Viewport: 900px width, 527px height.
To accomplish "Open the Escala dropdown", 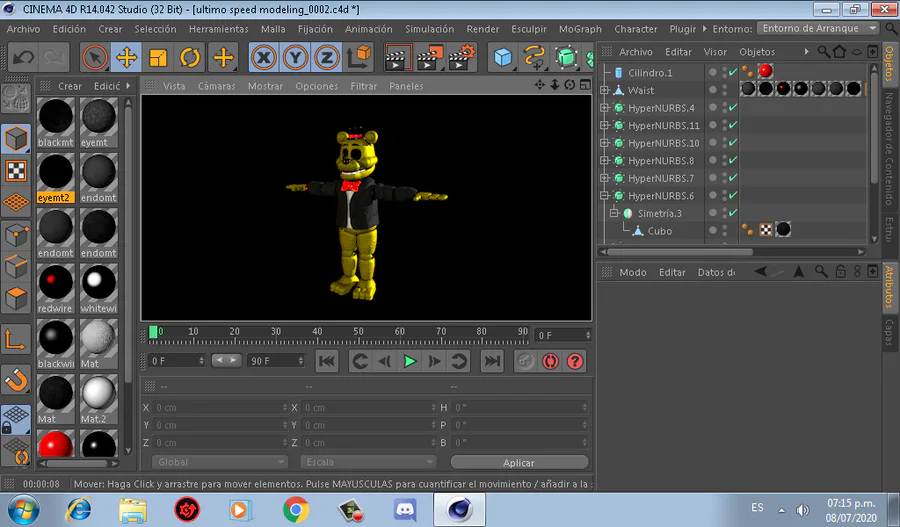I will (x=368, y=462).
